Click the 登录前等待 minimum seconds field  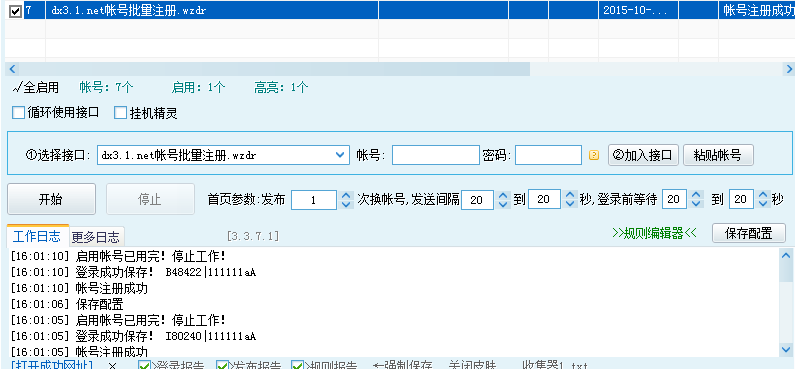(674, 199)
